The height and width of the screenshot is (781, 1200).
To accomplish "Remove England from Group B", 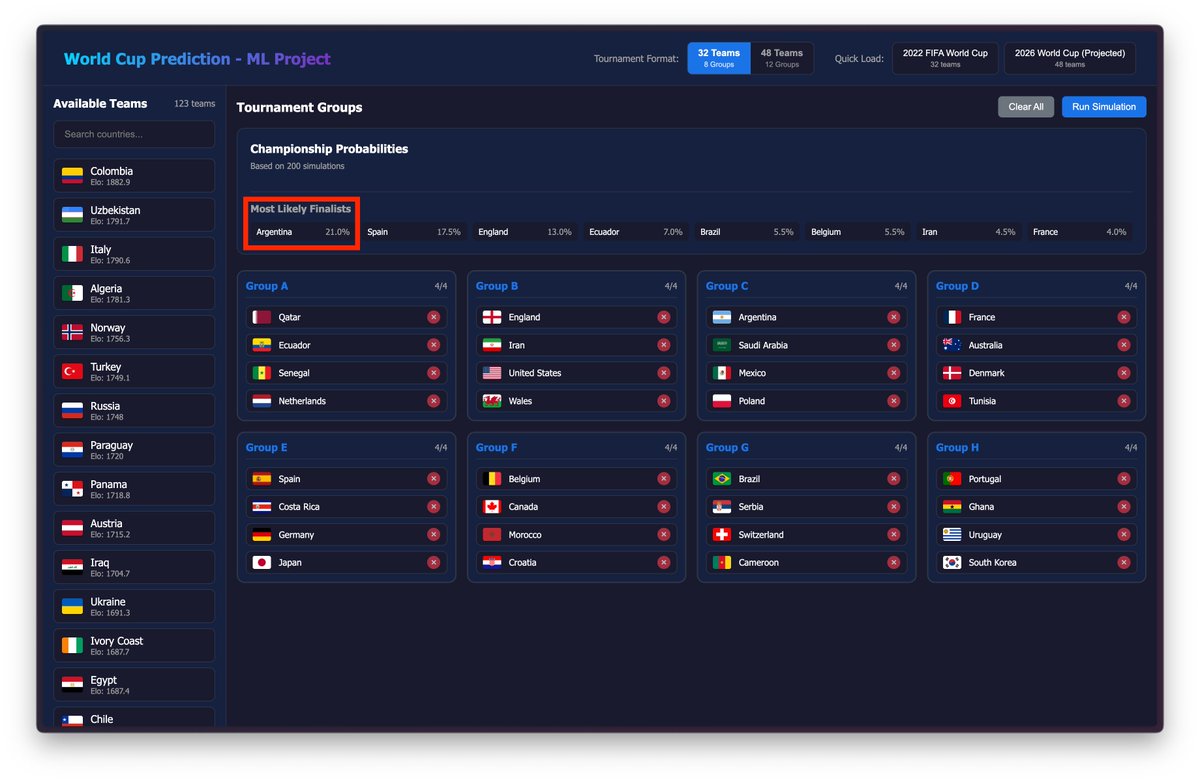I will 663,317.
